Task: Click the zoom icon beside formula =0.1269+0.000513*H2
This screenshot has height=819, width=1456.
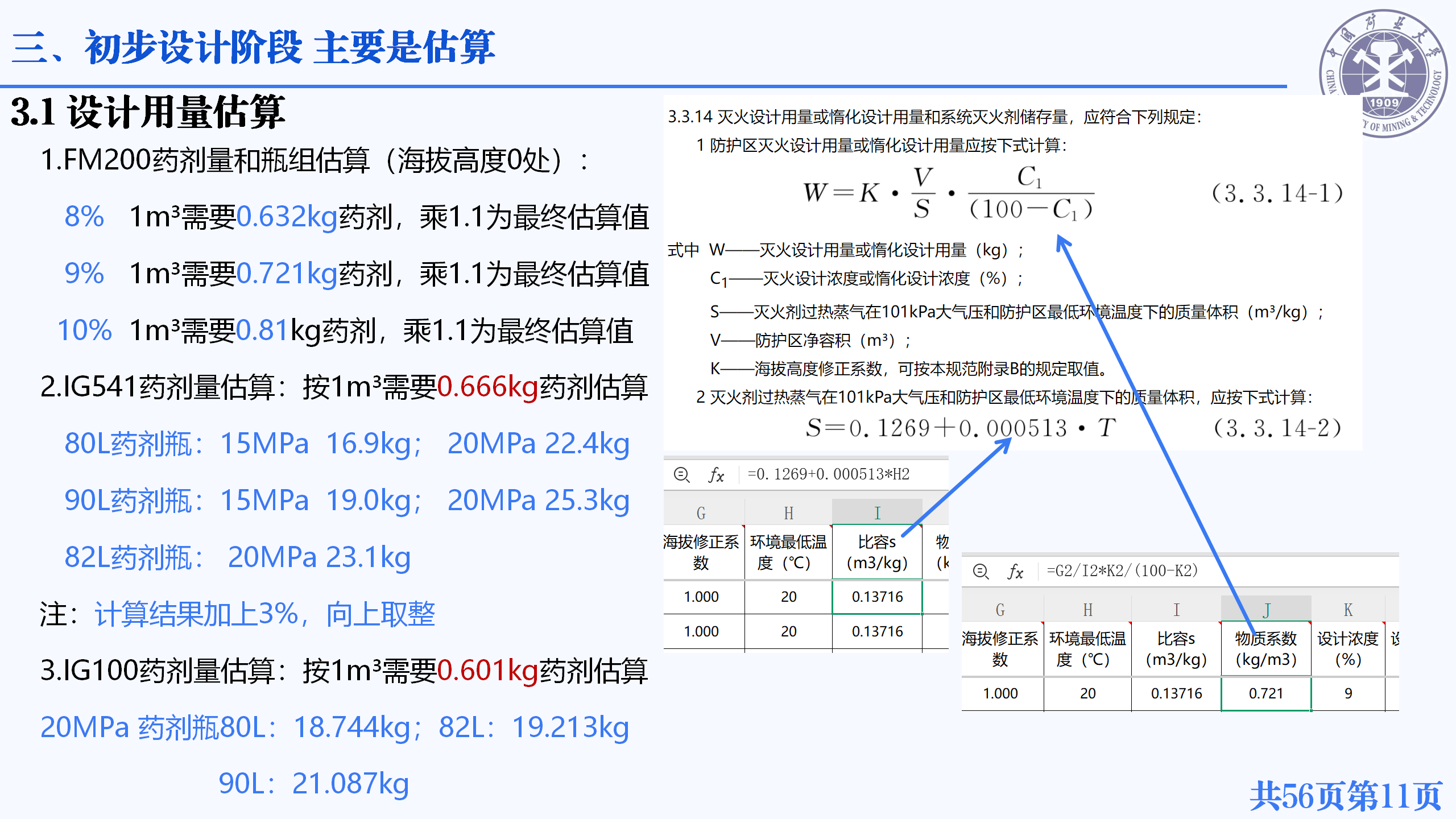Action: (x=681, y=474)
